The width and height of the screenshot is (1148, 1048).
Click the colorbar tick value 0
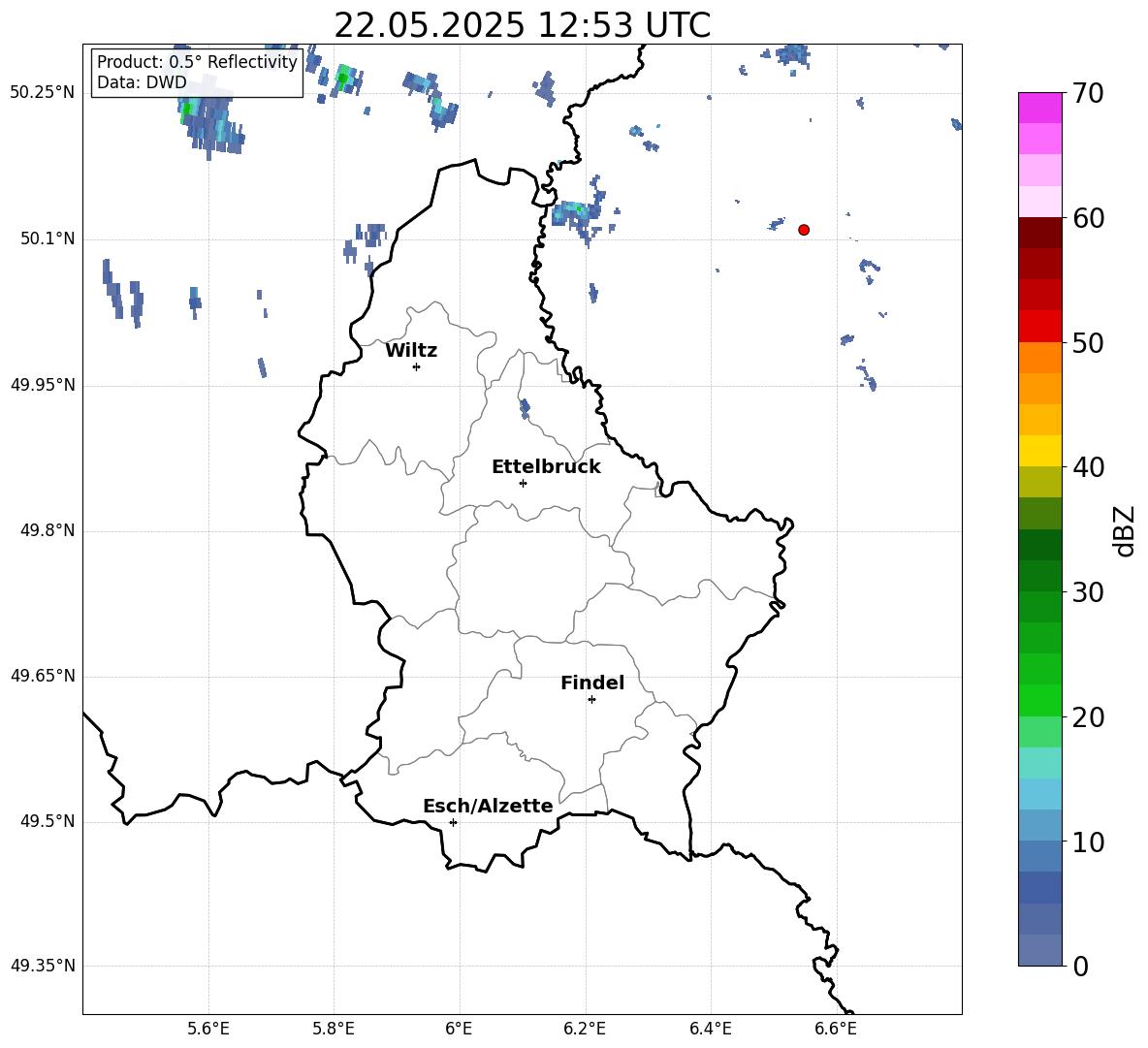coord(1081,967)
